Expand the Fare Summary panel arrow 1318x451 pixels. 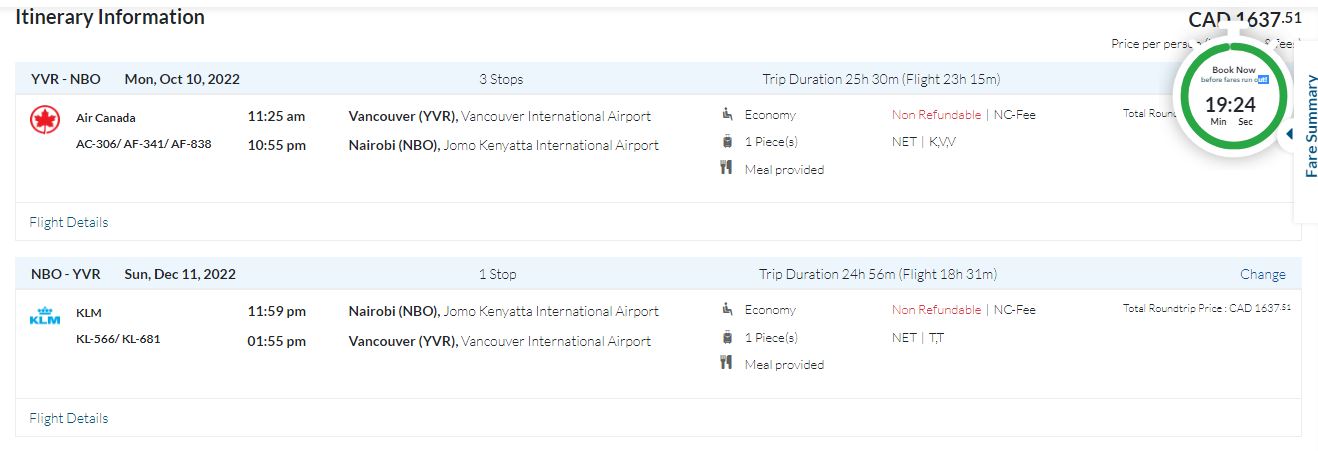[1289, 134]
